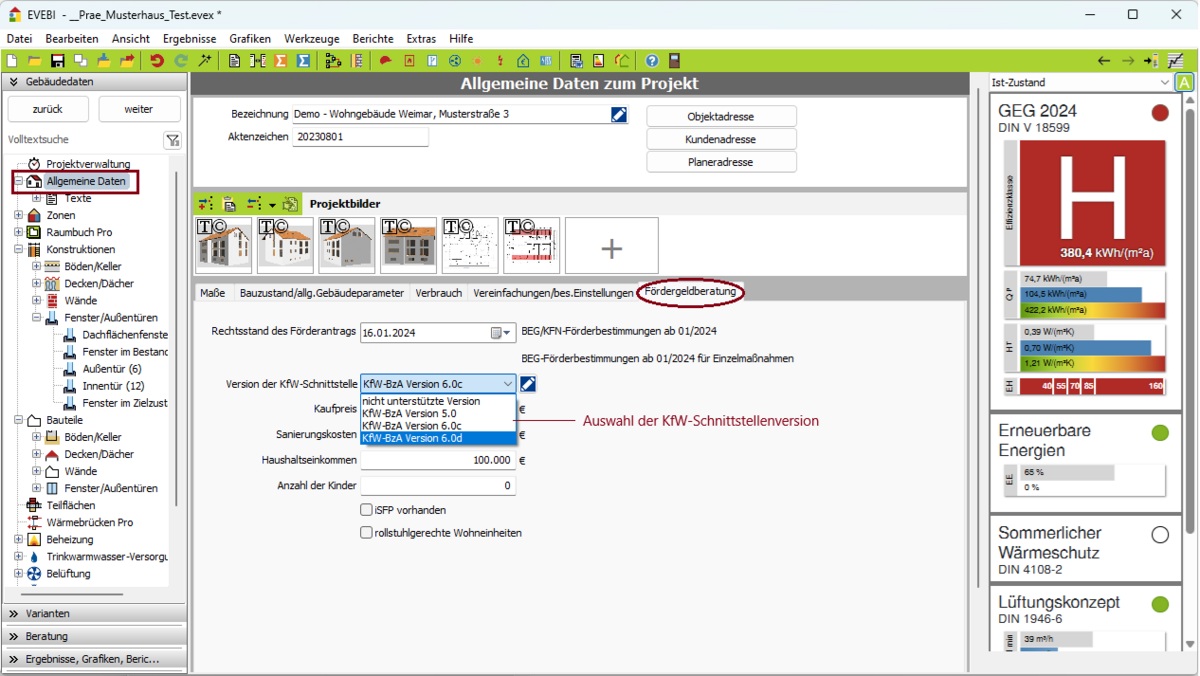Click the red lightning bolt toolbar icon
The height and width of the screenshot is (676, 1200).
click(x=500, y=61)
